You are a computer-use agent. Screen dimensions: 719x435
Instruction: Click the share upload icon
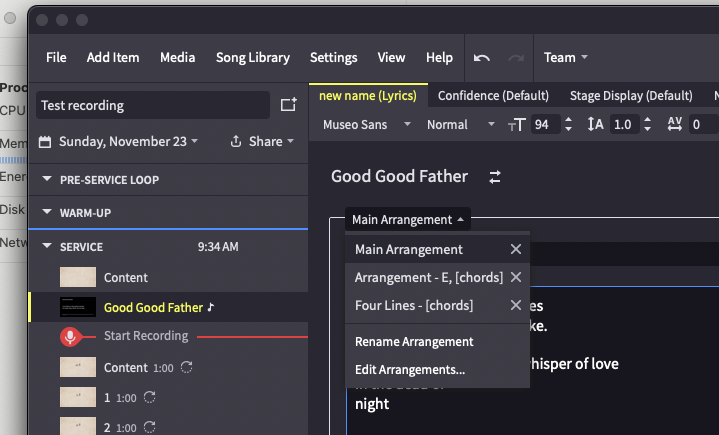[236, 141]
